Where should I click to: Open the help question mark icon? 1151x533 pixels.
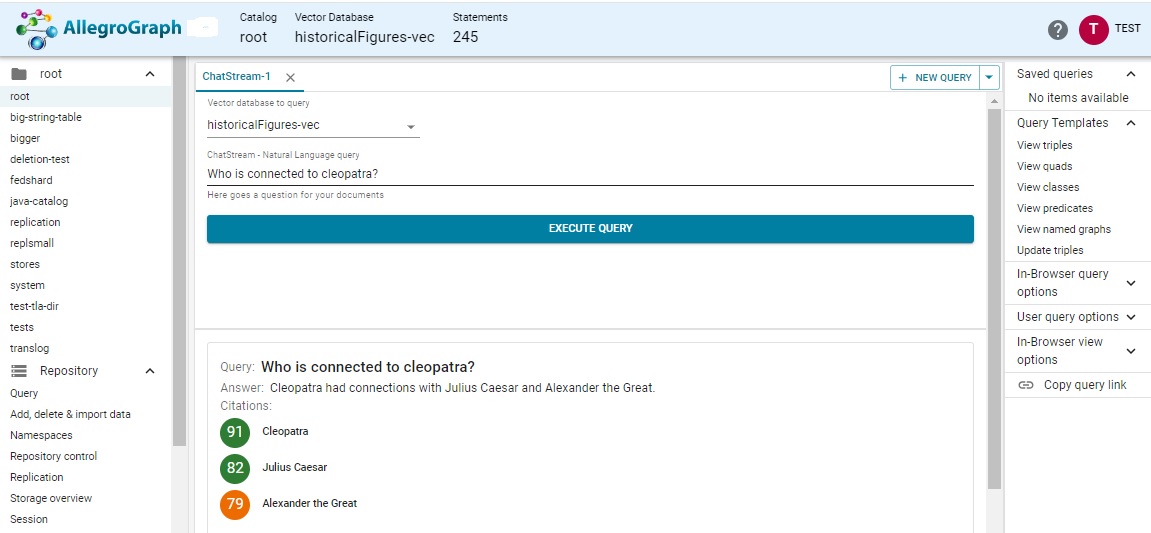[1058, 30]
